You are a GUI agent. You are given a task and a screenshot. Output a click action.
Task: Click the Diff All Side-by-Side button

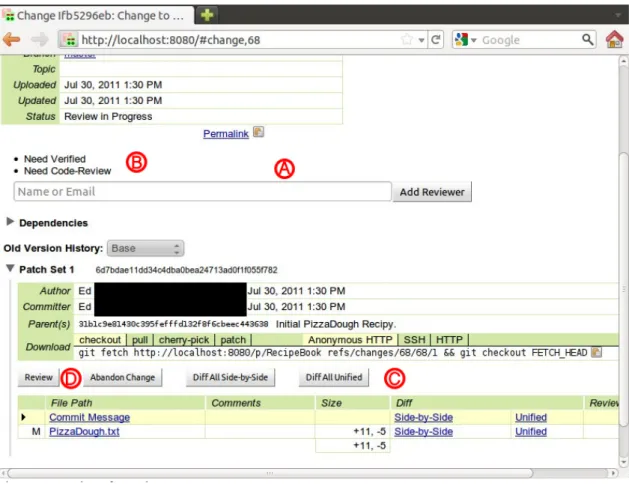point(230,377)
